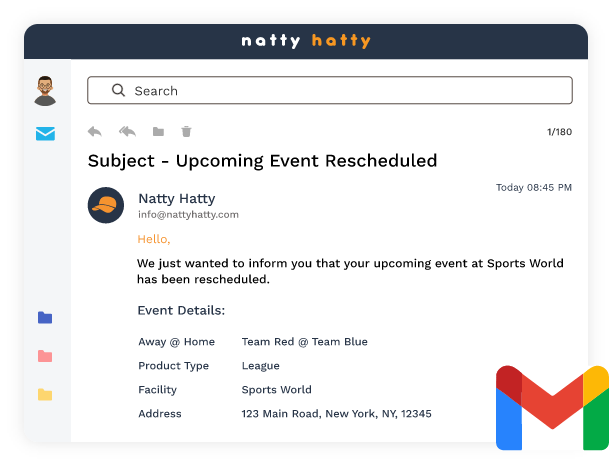This screenshot has height=466, width=612.
Task: Click the reply-all arrows icon
Action: tap(127, 131)
